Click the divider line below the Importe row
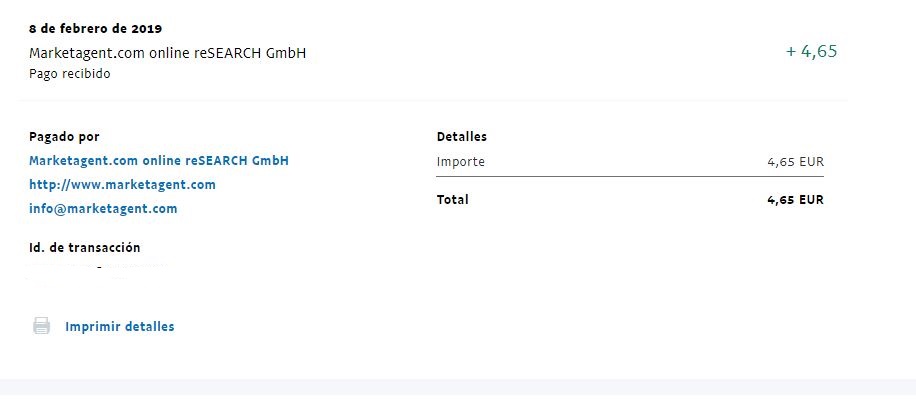 coord(630,176)
